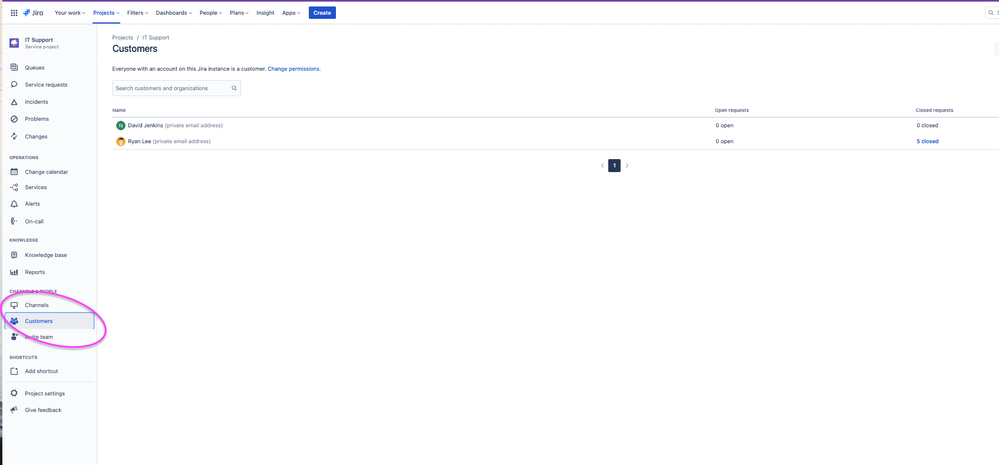Open Insight in the top navigation
This screenshot has width=999, height=465.
pos(265,13)
